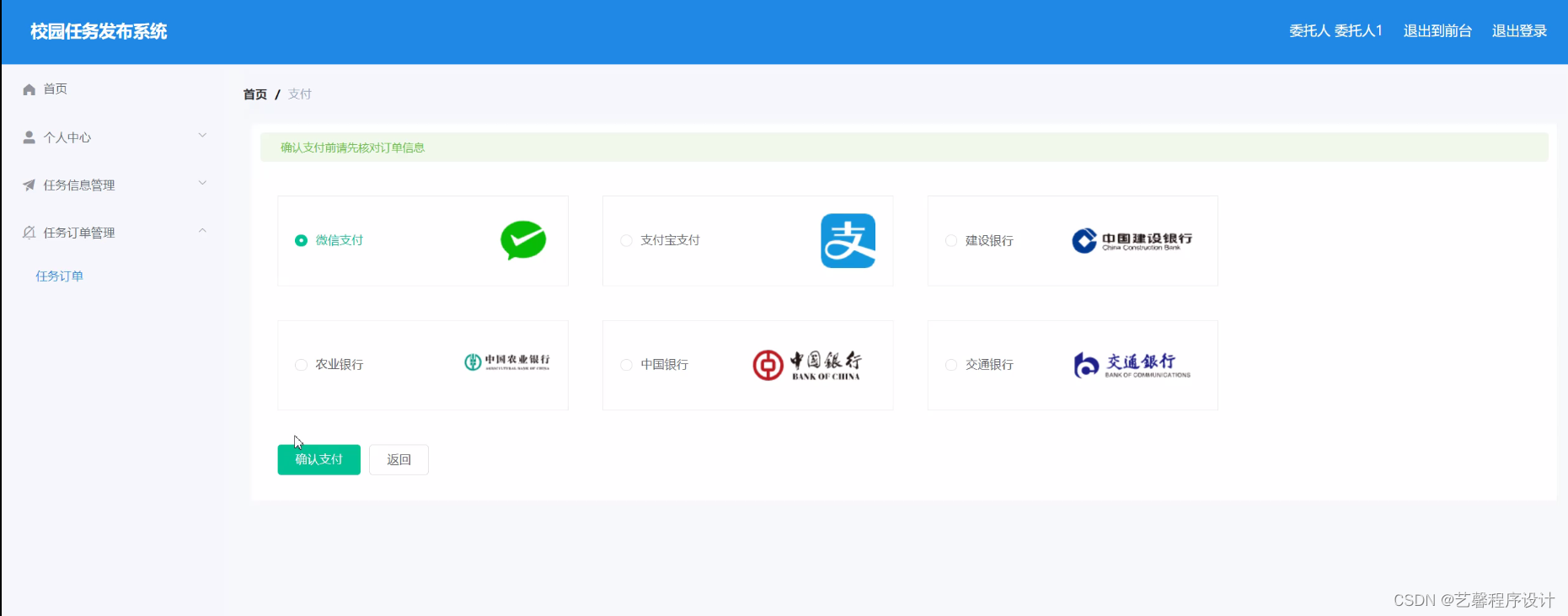Image resolution: width=1568 pixels, height=616 pixels.
Task: Click the 校园任务发布系统 title
Action: 99,32
